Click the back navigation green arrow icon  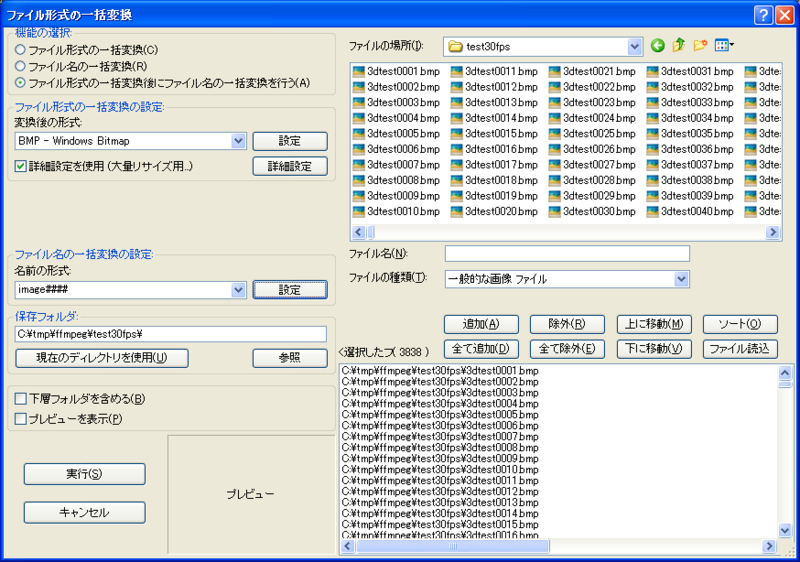658,46
